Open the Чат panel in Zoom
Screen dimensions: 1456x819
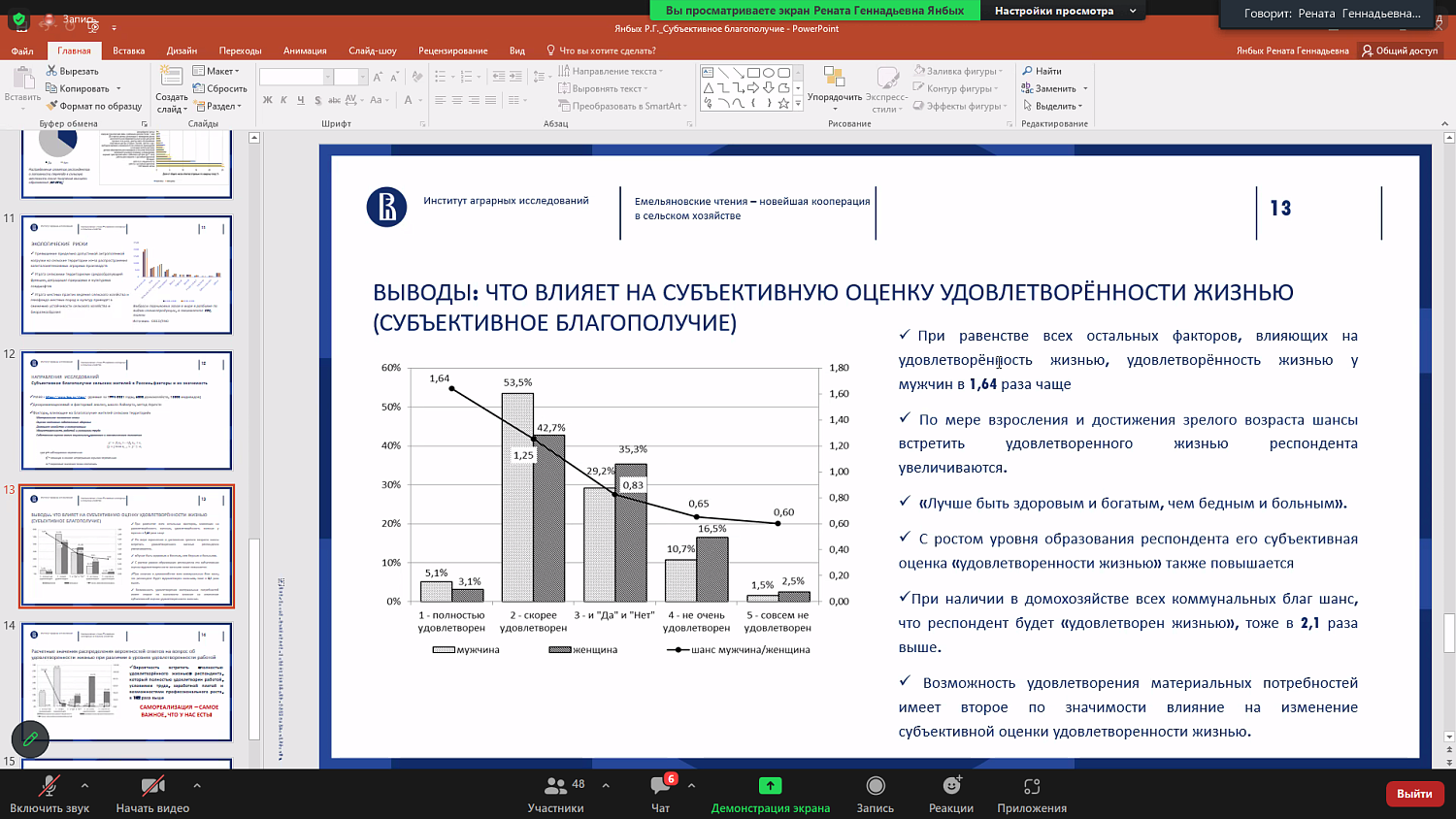(660, 793)
